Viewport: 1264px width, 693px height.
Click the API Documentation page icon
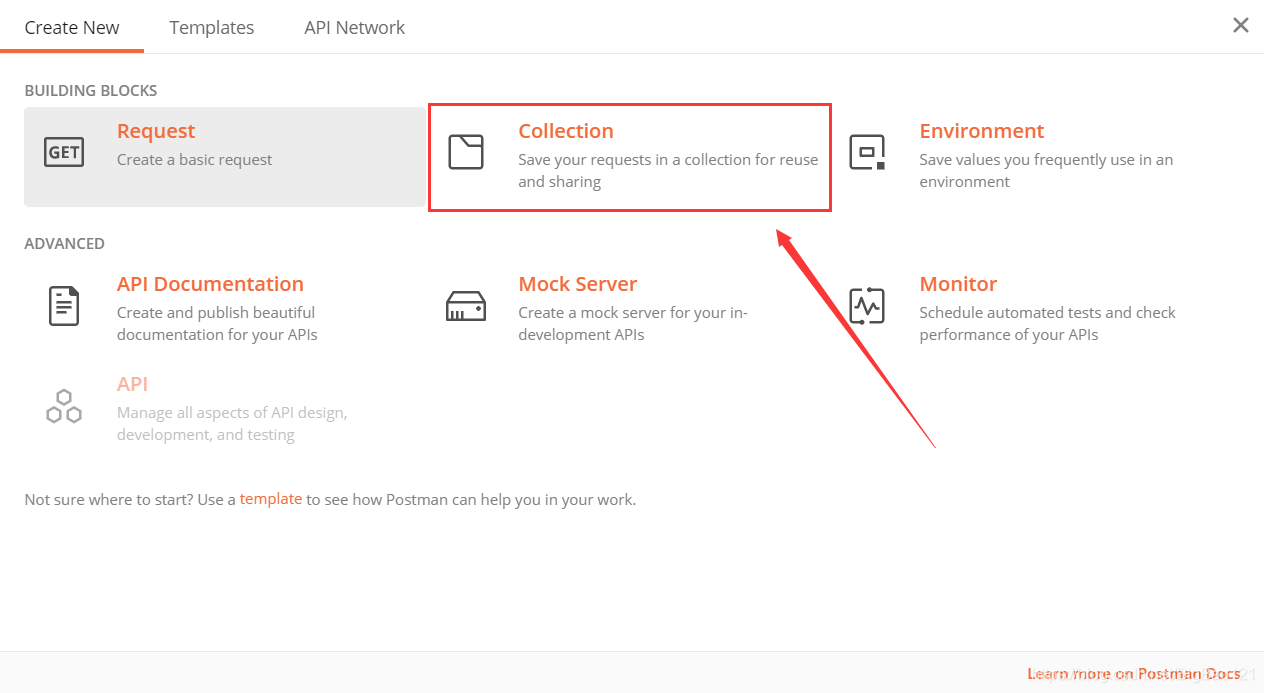point(64,305)
